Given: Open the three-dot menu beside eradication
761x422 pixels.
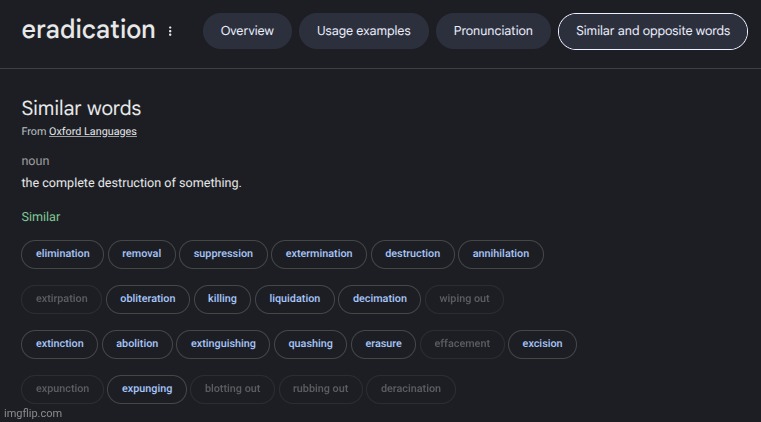Looking at the screenshot, I should click(170, 31).
